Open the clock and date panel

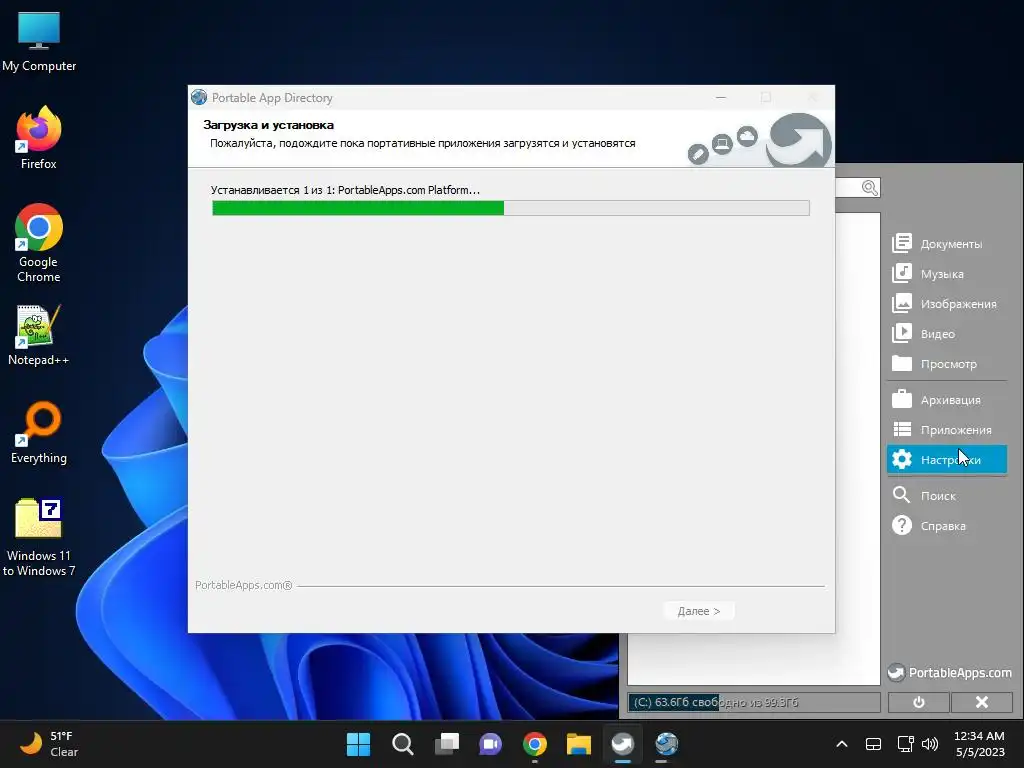tap(980, 744)
